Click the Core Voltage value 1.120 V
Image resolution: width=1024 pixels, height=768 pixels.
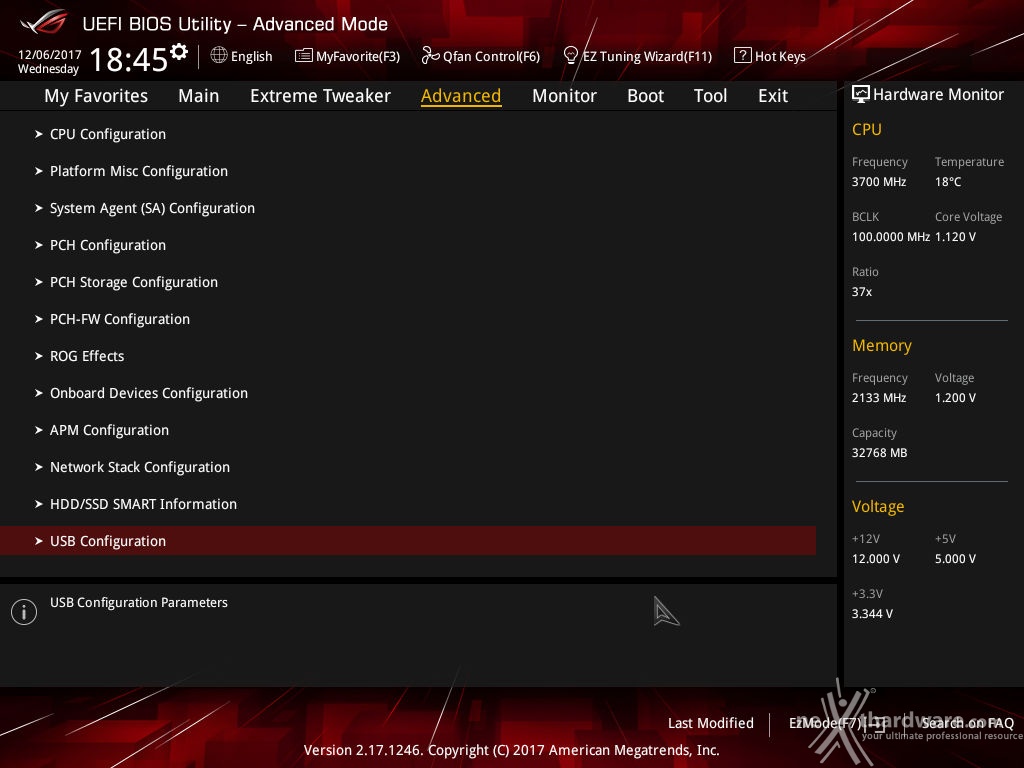coord(955,236)
